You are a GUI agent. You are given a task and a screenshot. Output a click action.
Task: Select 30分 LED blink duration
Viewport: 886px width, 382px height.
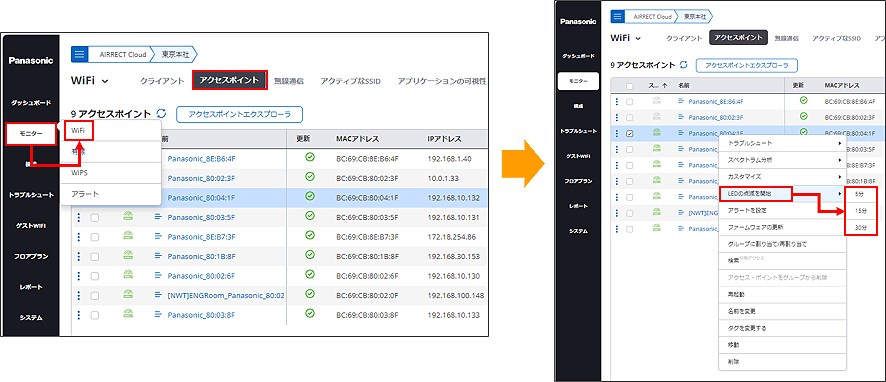point(860,227)
